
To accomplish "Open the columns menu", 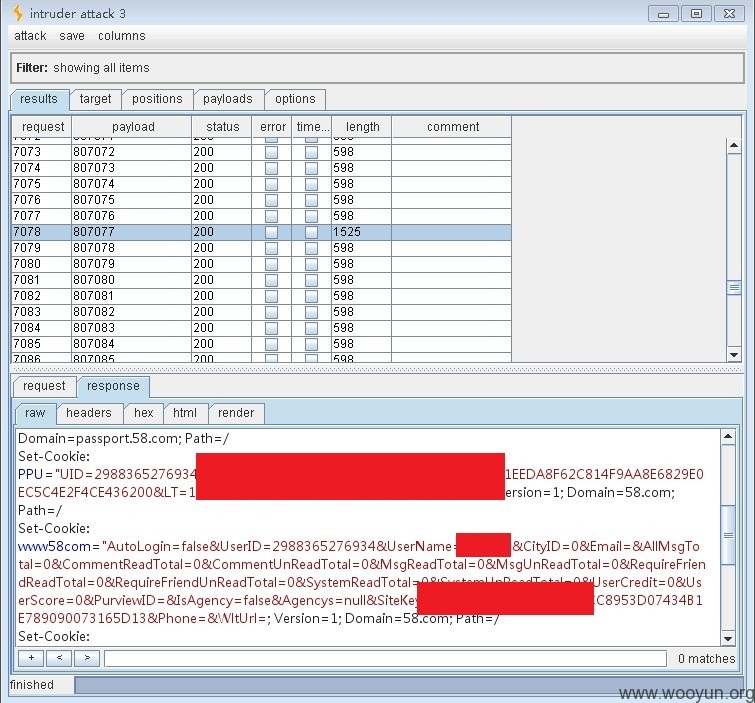I will click(x=122, y=36).
